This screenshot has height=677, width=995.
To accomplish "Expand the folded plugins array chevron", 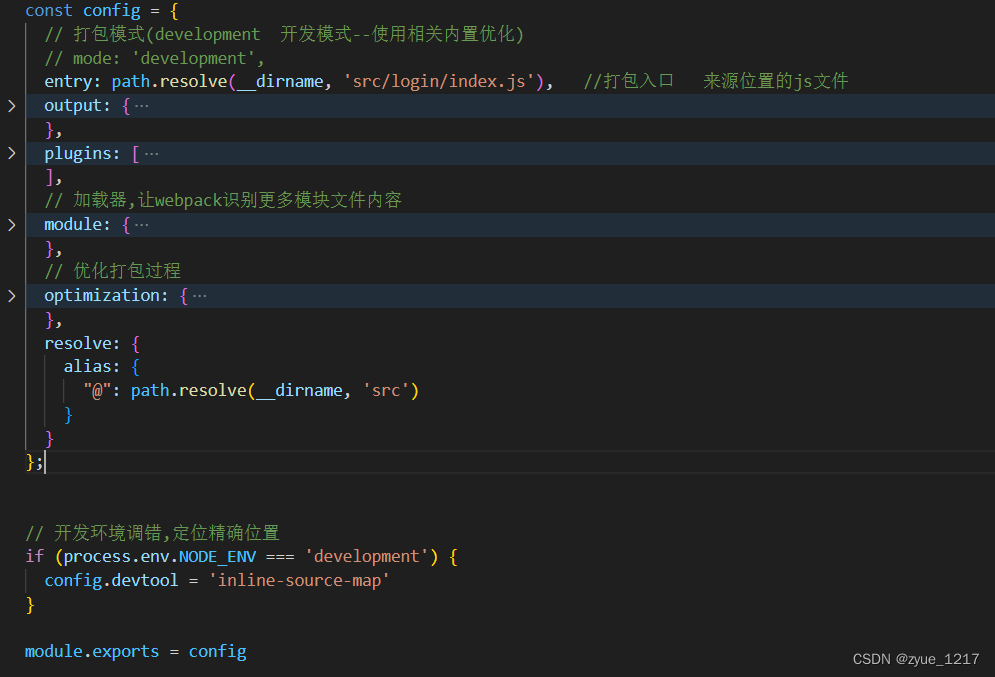I will click(x=11, y=153).
